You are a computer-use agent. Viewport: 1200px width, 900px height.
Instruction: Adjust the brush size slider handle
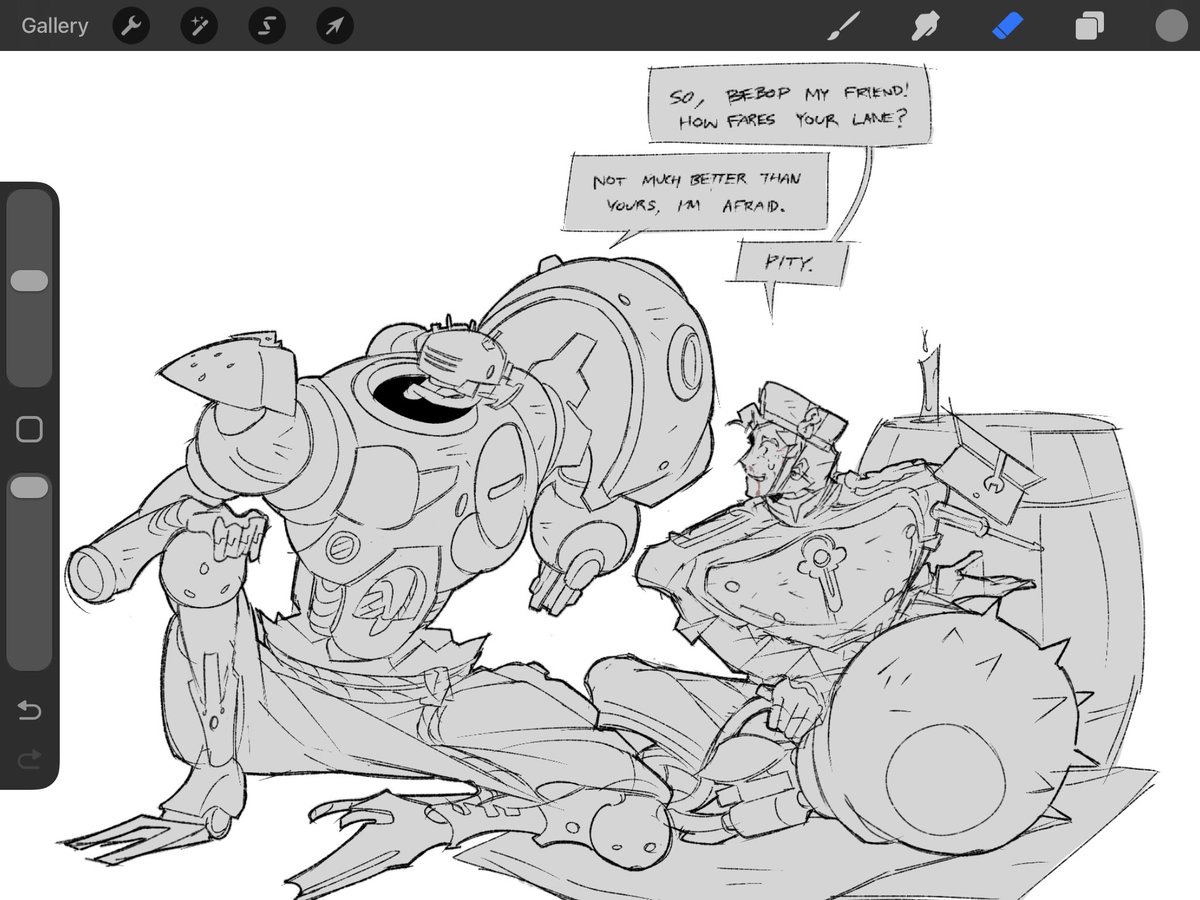coord(29,281)
